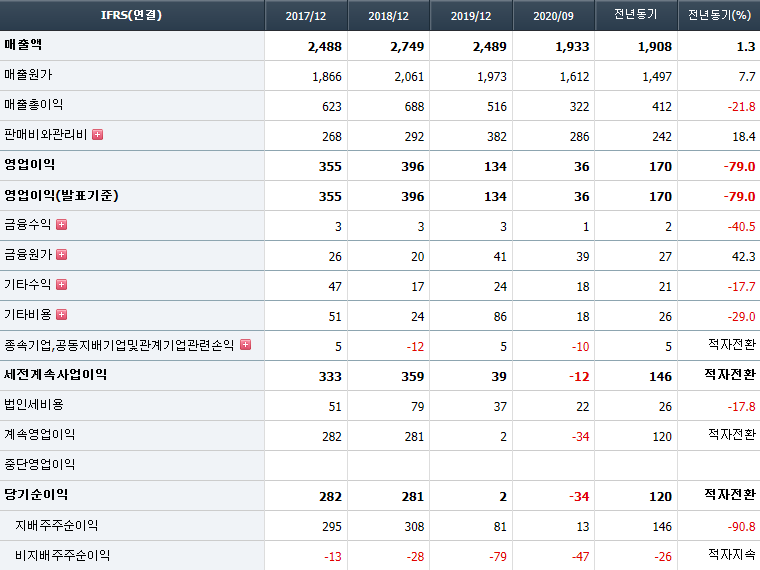The image size is (760, 570).
Task: Select the 비지배주주순이익 row label
Action: [63, 555]
